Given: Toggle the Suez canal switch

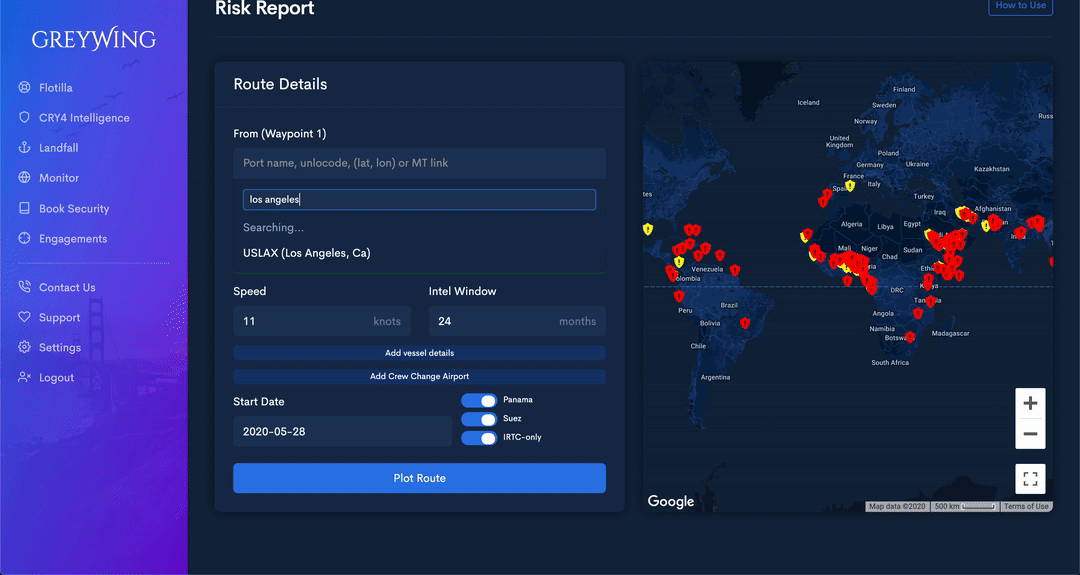Looking at the screenshot, I should point(479,419).
